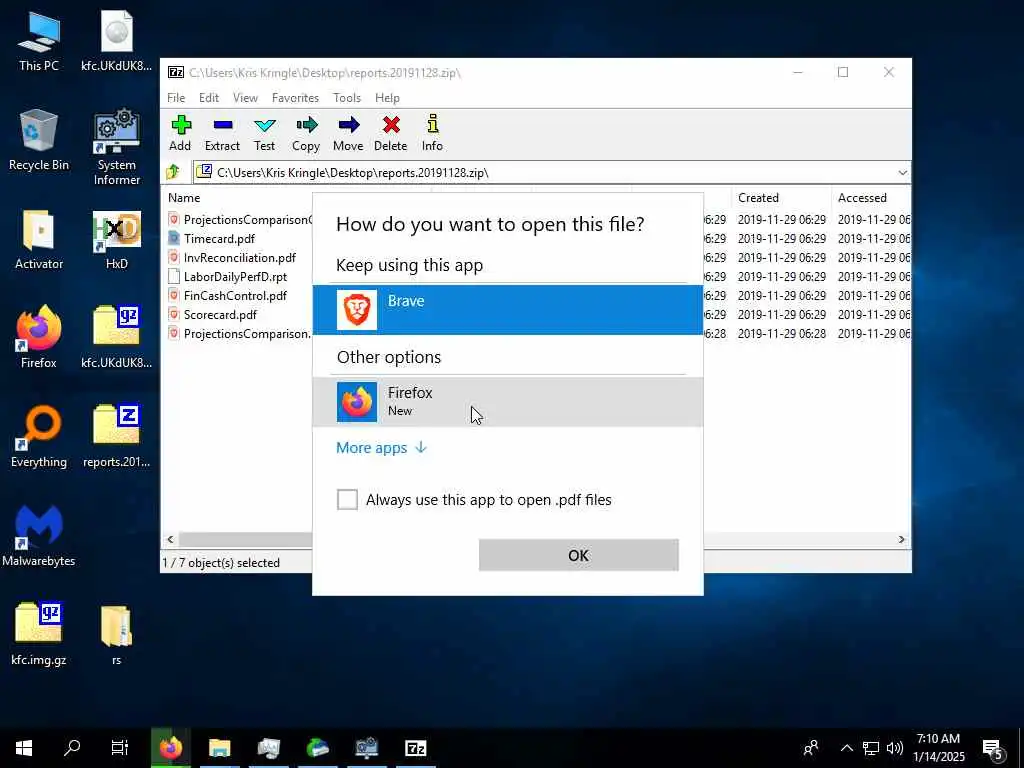Select LaborDailyPerfD.rpt file row
1024x768 pixels.
click(x=235, y=277)
